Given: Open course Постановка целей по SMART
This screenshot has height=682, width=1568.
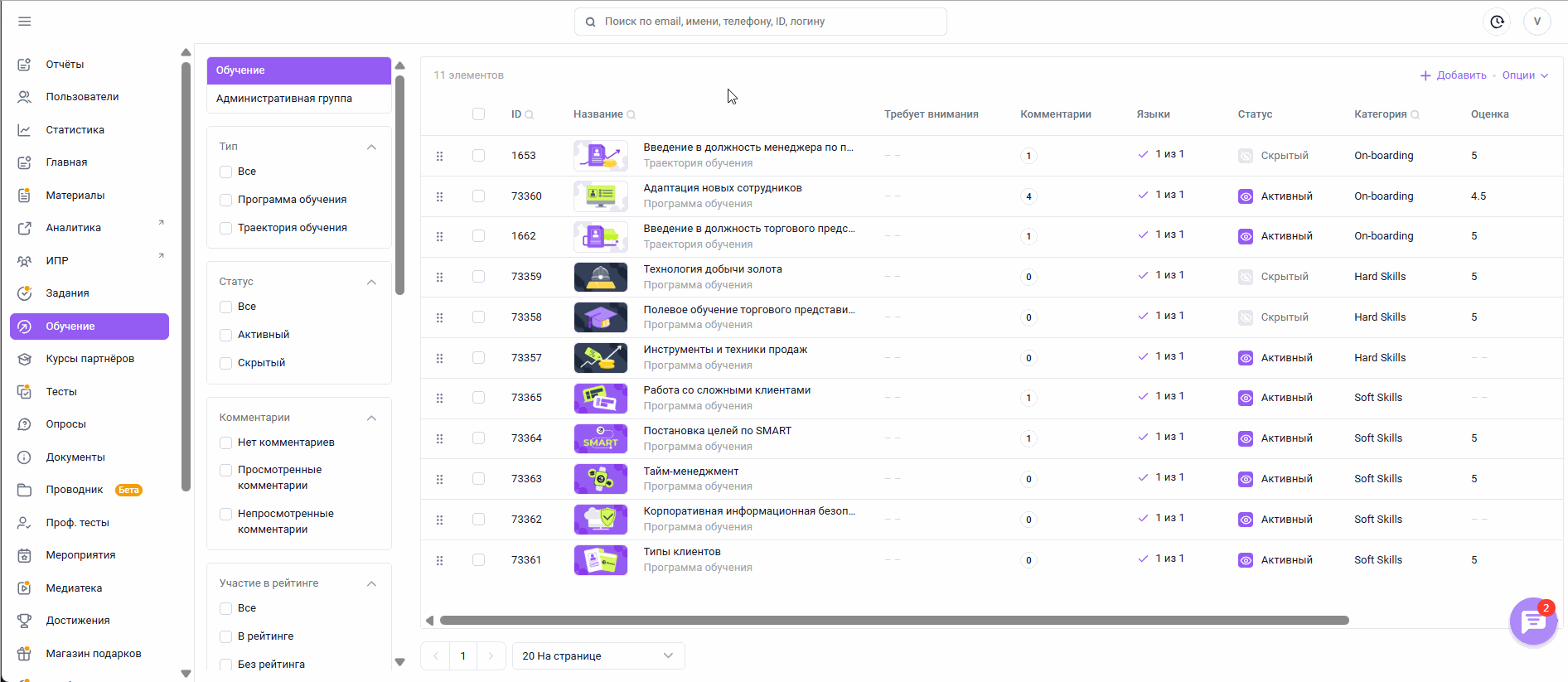Looking at the screenshot, I should pyautogui.click(x=717, y=431).
